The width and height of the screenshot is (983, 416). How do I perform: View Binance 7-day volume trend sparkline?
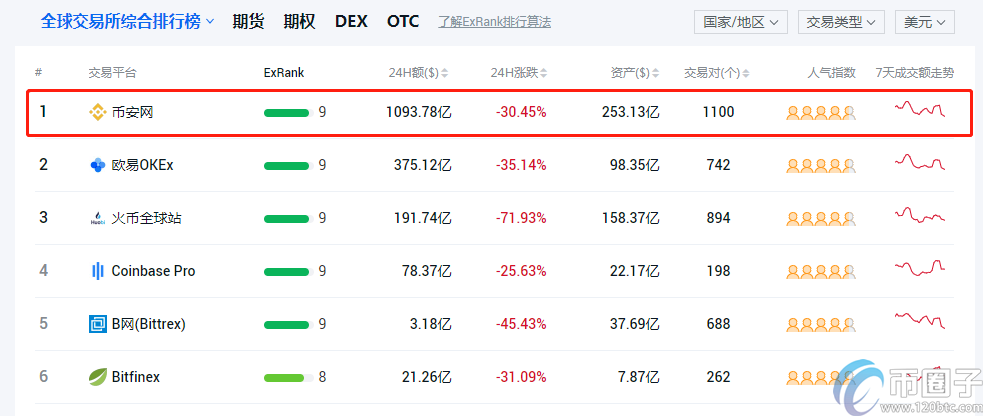pyautogui.click(x=920, y=110)
